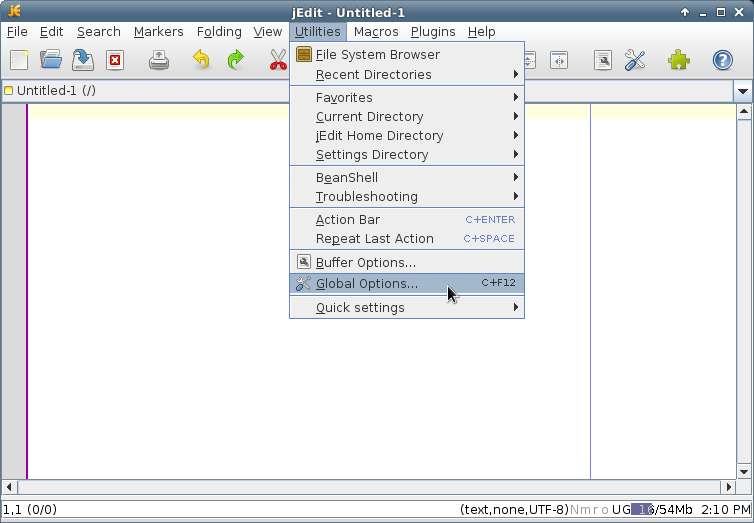Expand the Recent Directories submenu
The width and height of the screenshot is (754, 523).
click(406, 75)
